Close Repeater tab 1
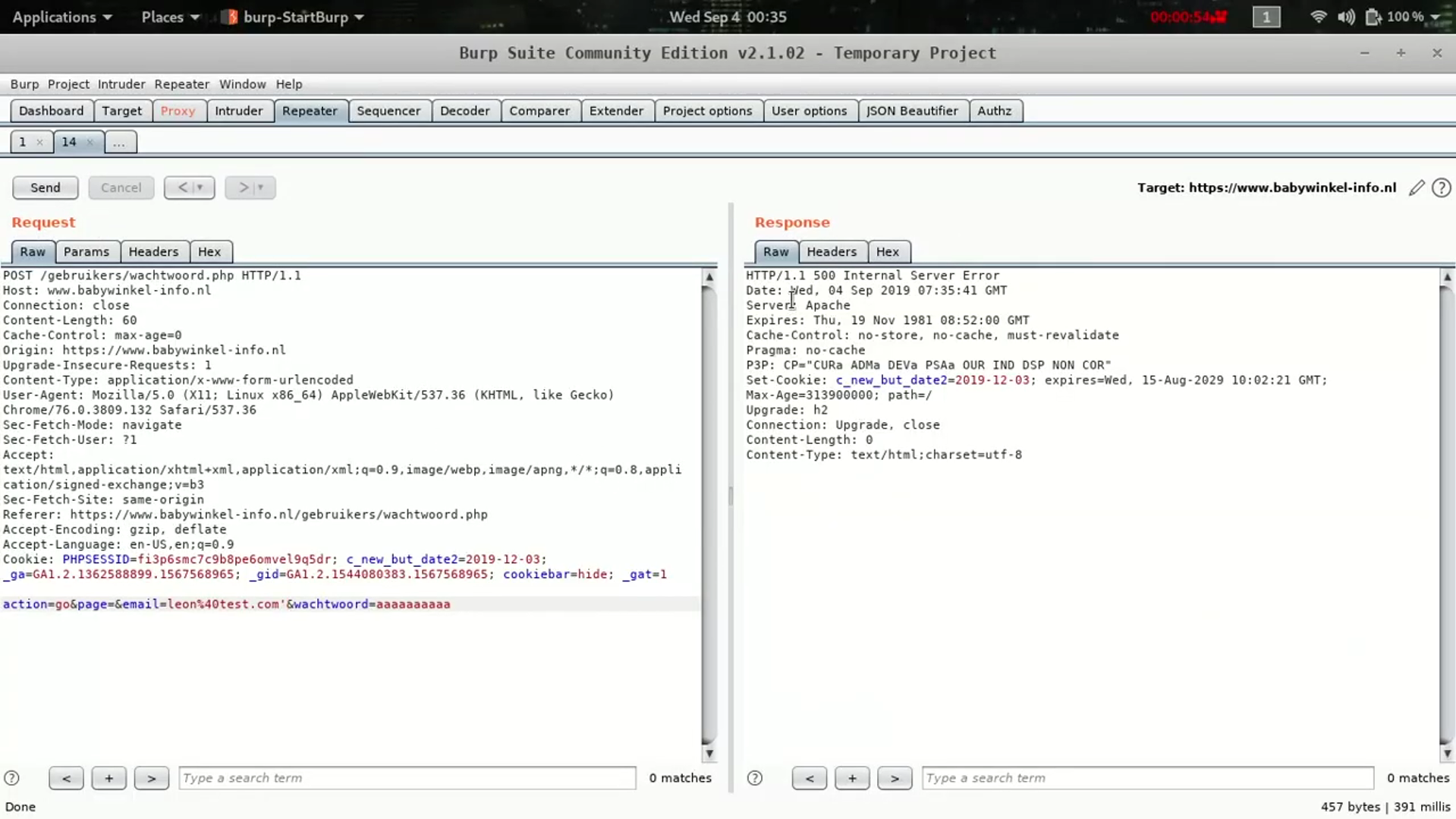Screen dimensions: 1456x819 pyautogui.click(x=39, y=142)
